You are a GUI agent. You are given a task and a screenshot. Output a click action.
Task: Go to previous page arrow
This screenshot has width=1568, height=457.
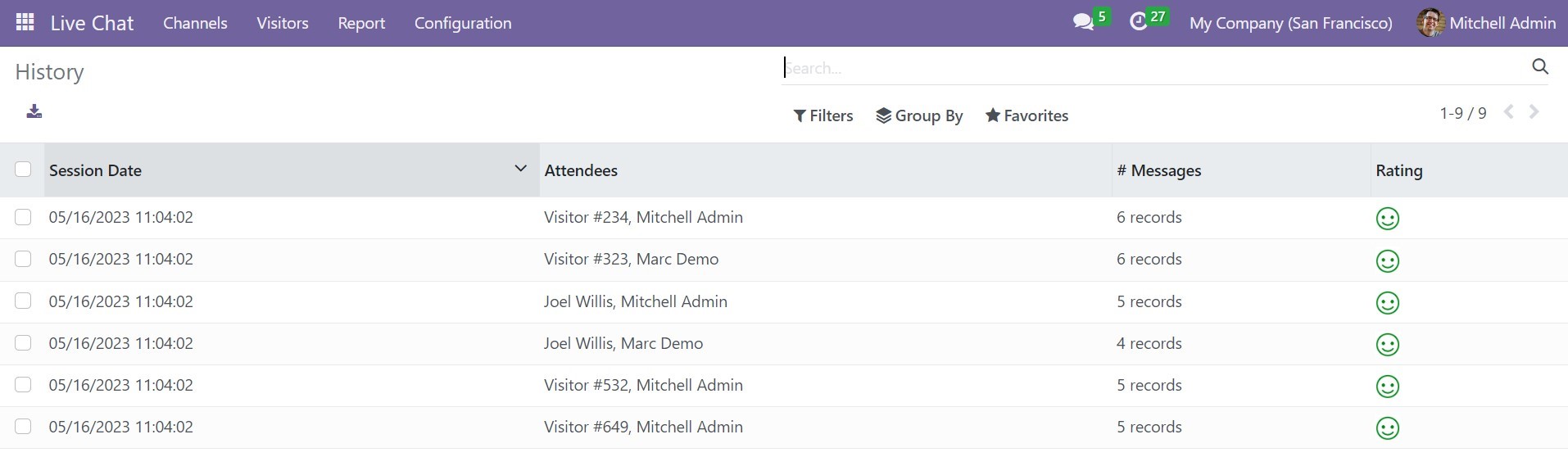click(x=1508, y=112)
